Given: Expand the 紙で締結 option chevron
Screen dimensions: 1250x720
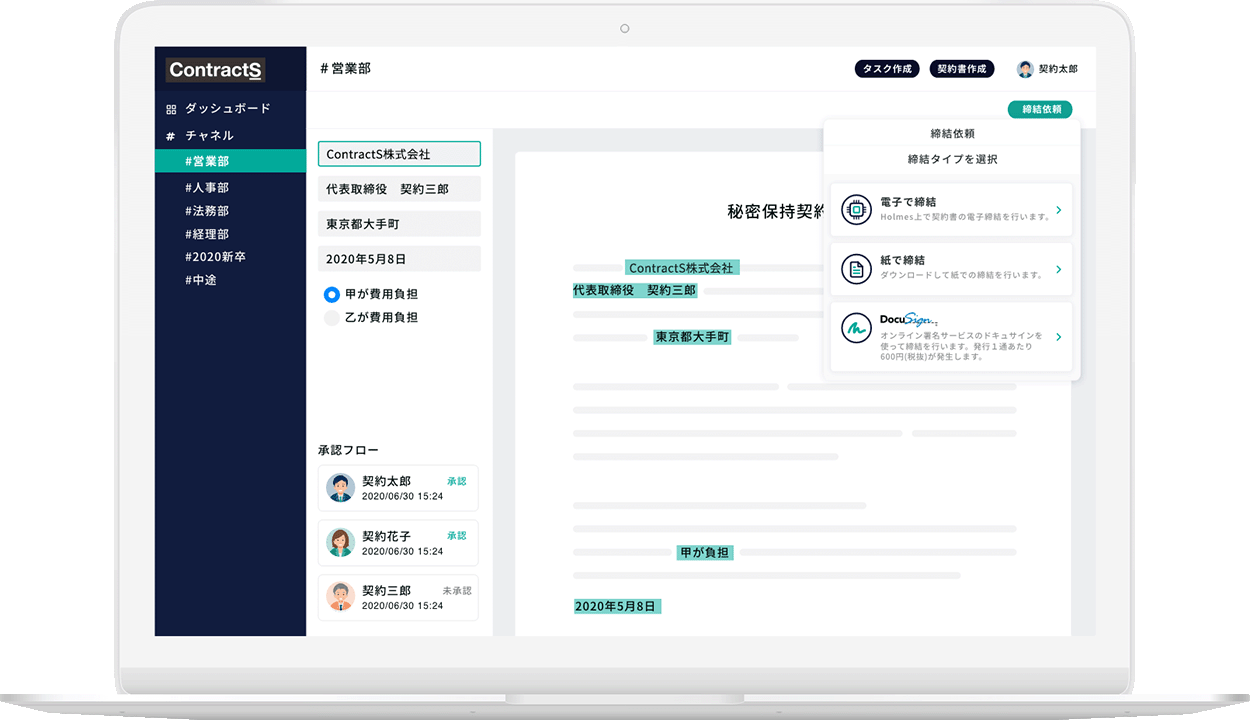Looking at the screenshot, I should click(x=1058, y=268).
